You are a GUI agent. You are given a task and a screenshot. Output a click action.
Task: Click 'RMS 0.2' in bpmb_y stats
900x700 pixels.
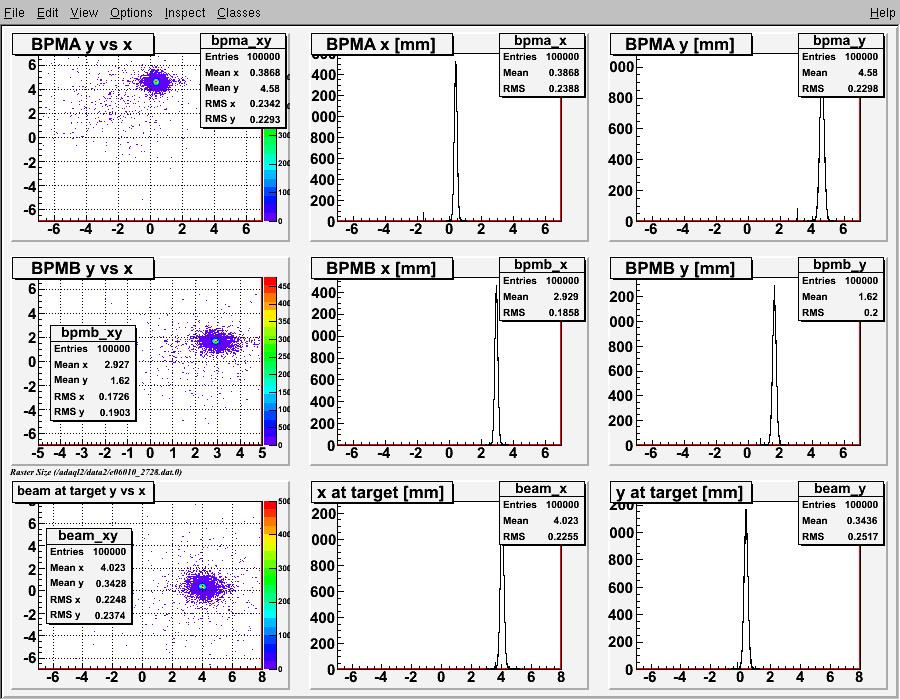click(x=840, y=313)
